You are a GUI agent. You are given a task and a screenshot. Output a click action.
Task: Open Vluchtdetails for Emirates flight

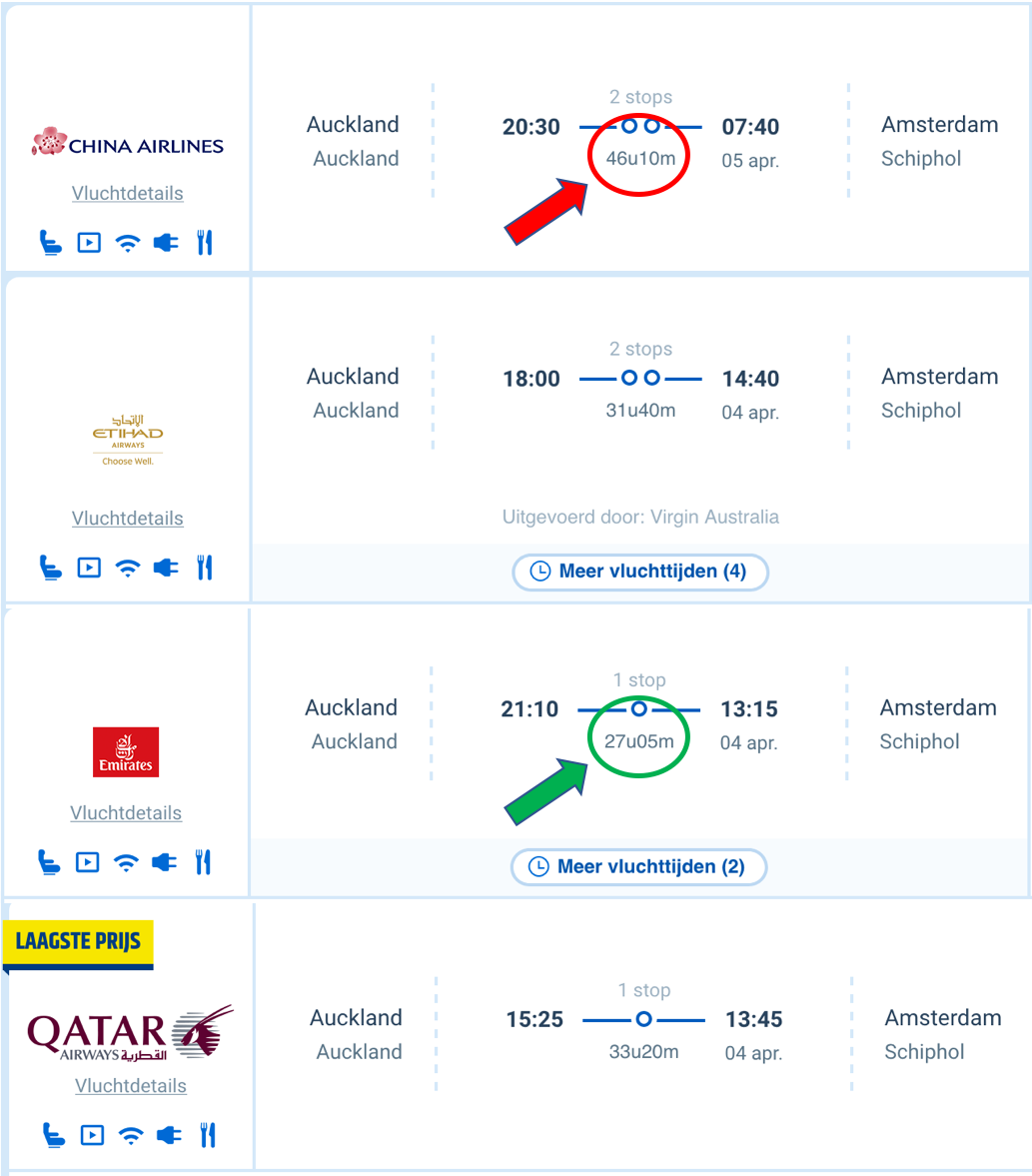click(126, 812)
